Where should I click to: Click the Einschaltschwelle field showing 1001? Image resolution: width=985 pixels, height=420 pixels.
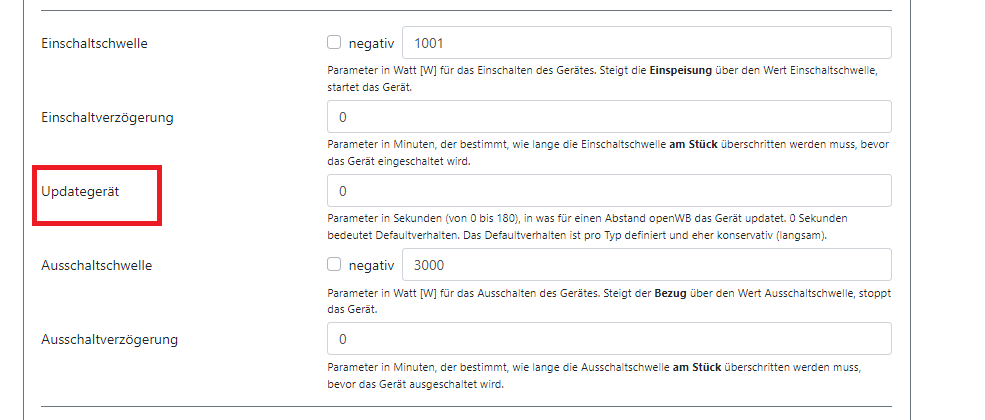point(645,43)
